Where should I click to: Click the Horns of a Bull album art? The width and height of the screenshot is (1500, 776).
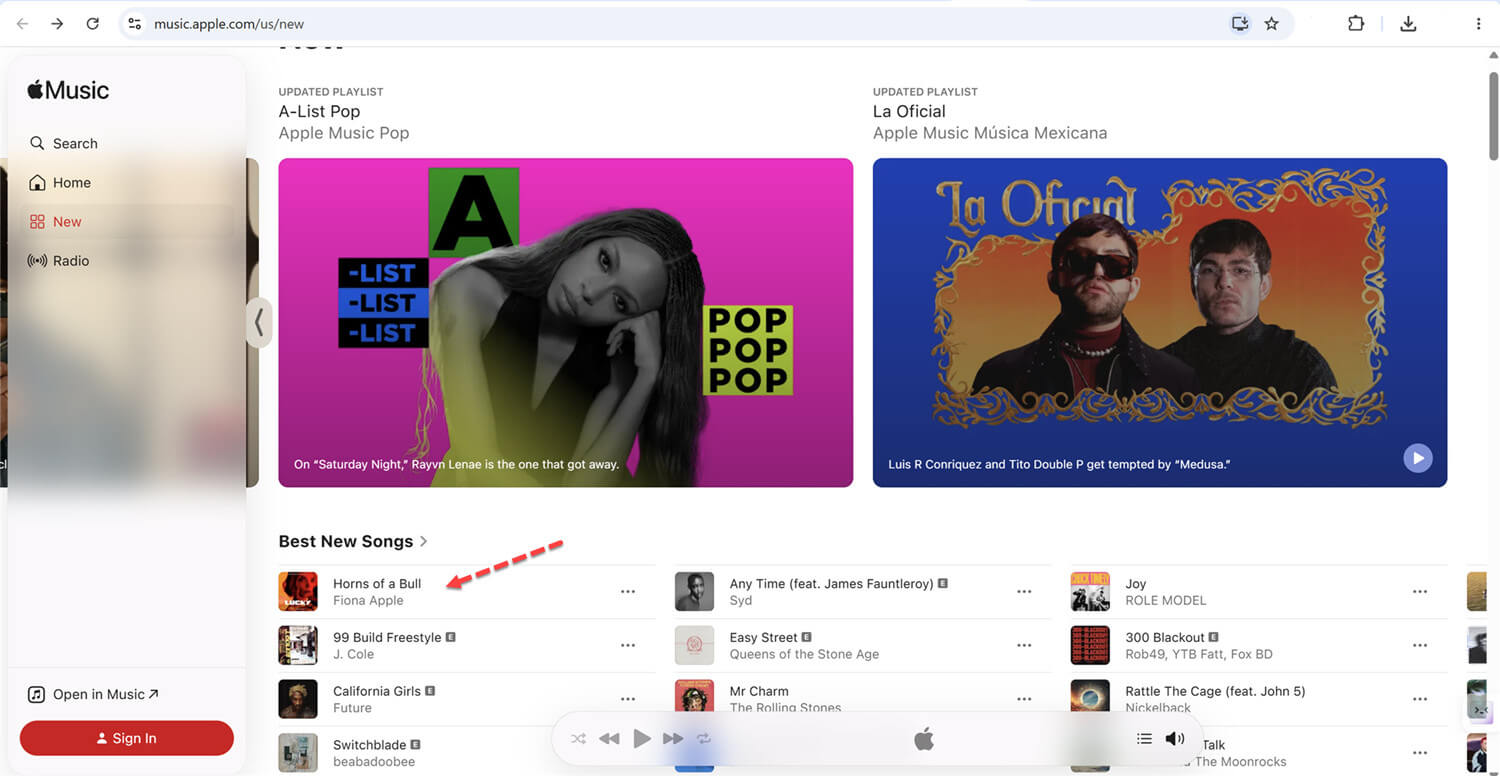click(298, 591)
